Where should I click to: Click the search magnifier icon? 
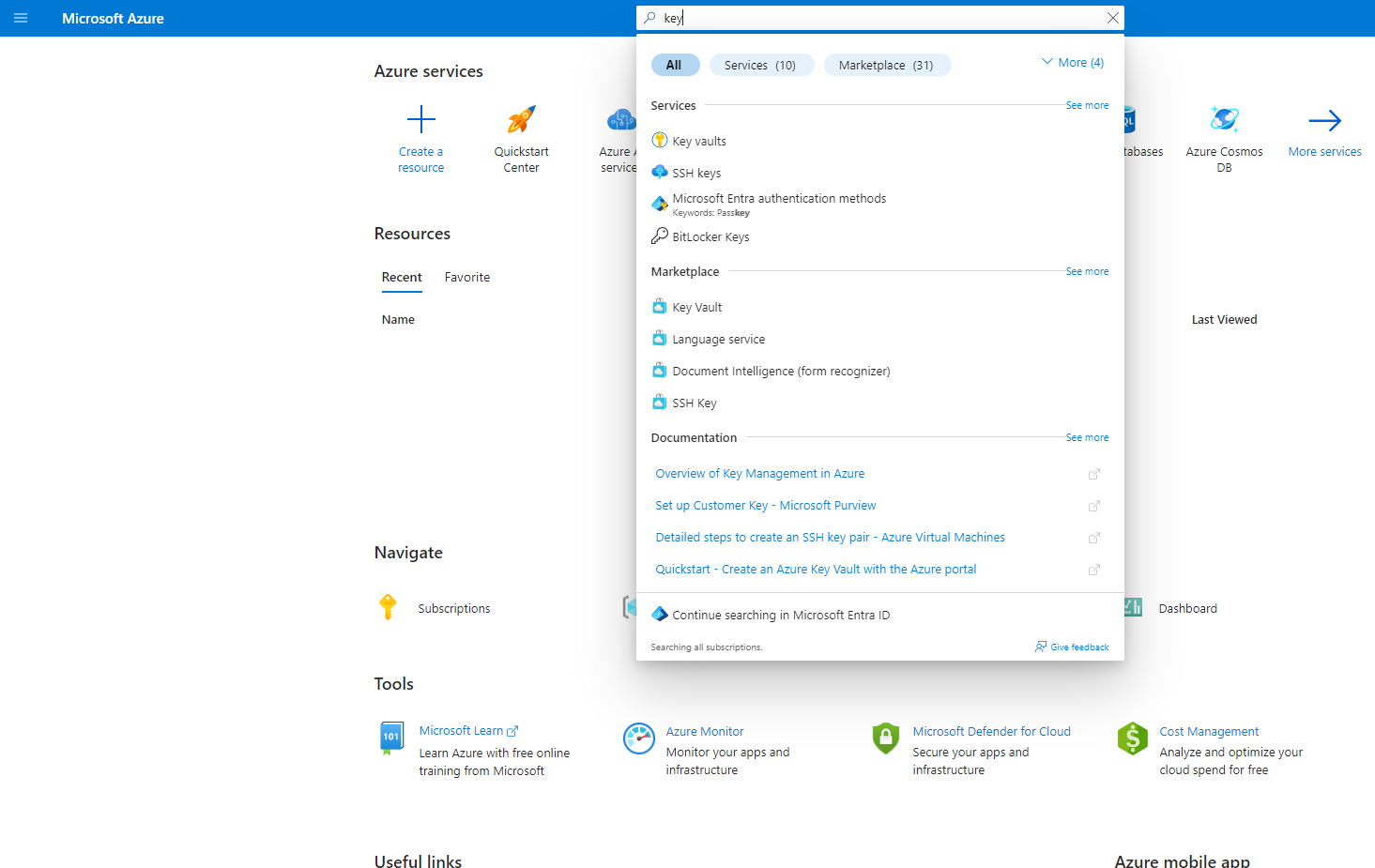(649, 18)
